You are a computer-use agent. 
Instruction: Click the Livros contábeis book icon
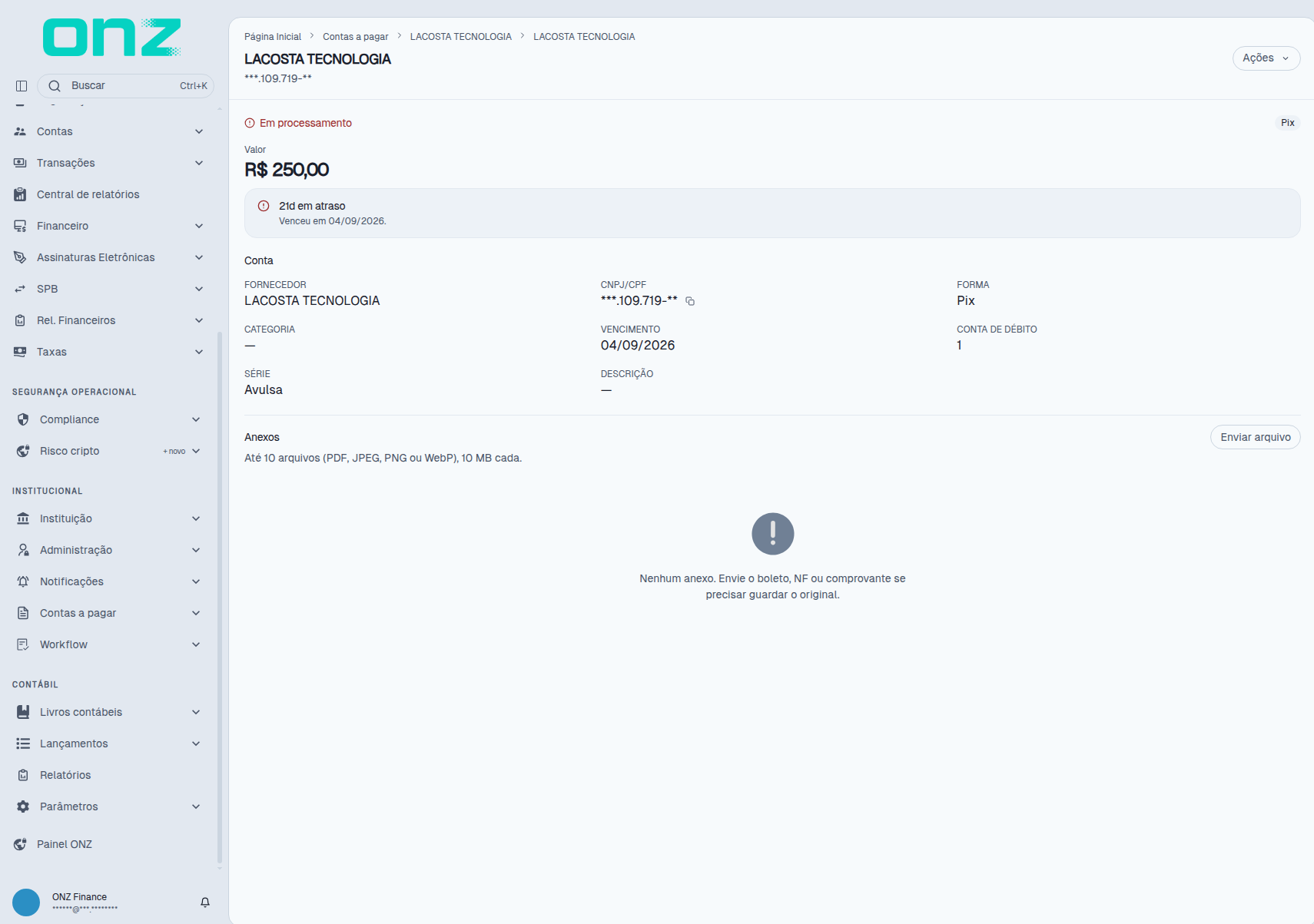coord(23,712)
